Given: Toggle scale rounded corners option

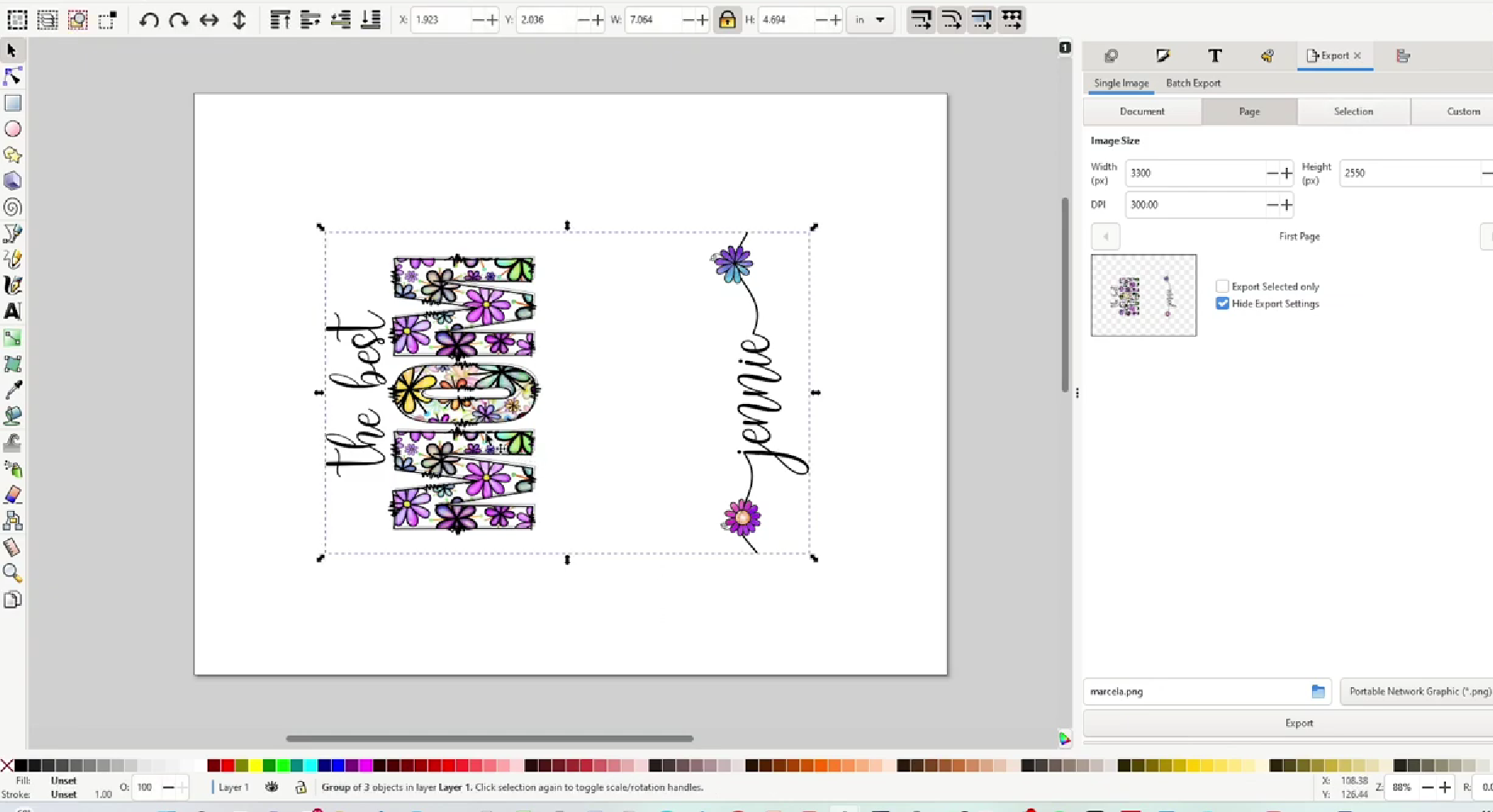Looking at the screenshot, I should point(951,19).
